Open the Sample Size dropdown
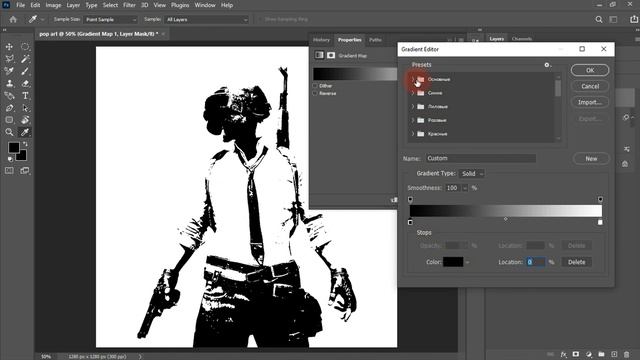Image resolution: width=640 pixels, height=360 pixels. (x=111, y=19)
